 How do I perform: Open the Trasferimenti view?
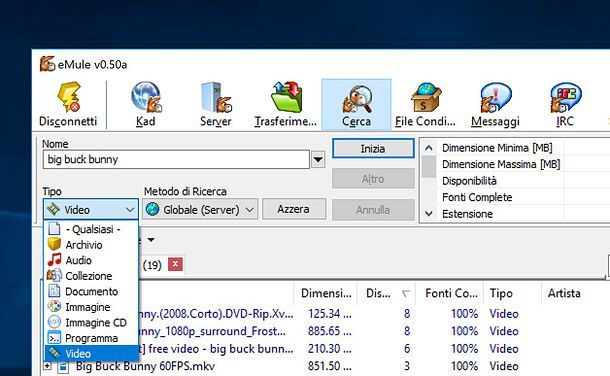pos(286,104)
